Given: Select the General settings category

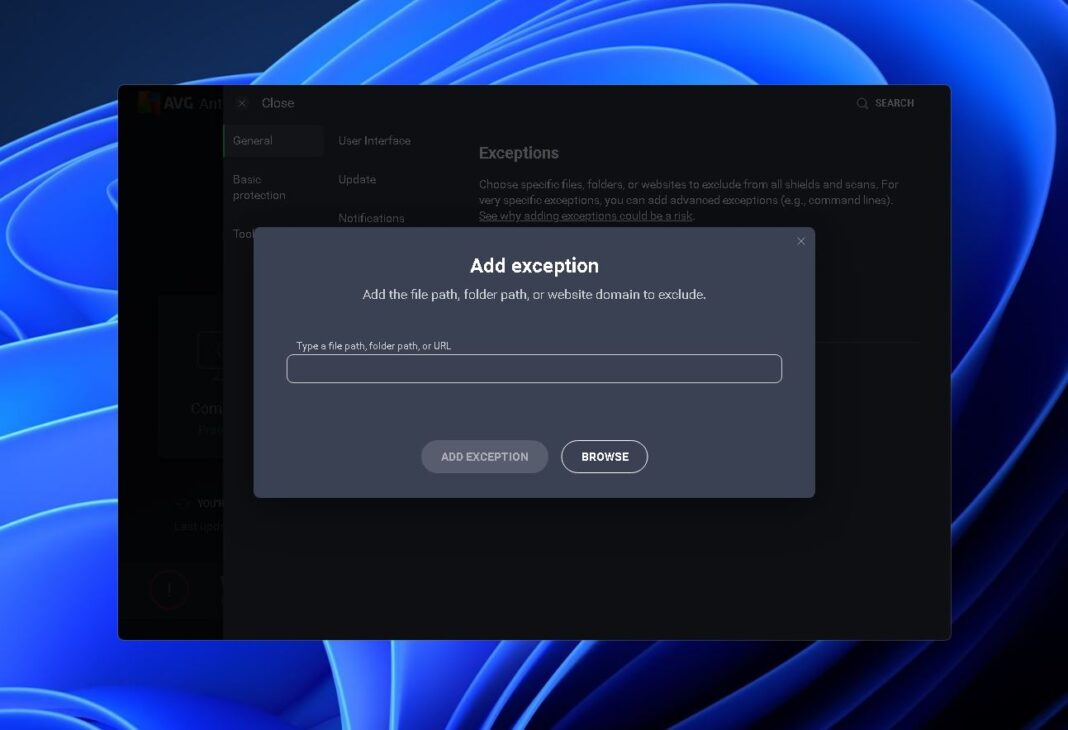Looking at the screenshot, I should pos(252,141).
